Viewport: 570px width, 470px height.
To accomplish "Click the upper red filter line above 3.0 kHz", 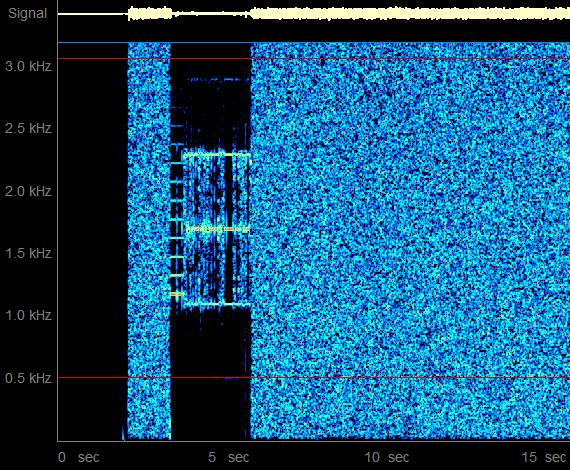I will (314, 59).
